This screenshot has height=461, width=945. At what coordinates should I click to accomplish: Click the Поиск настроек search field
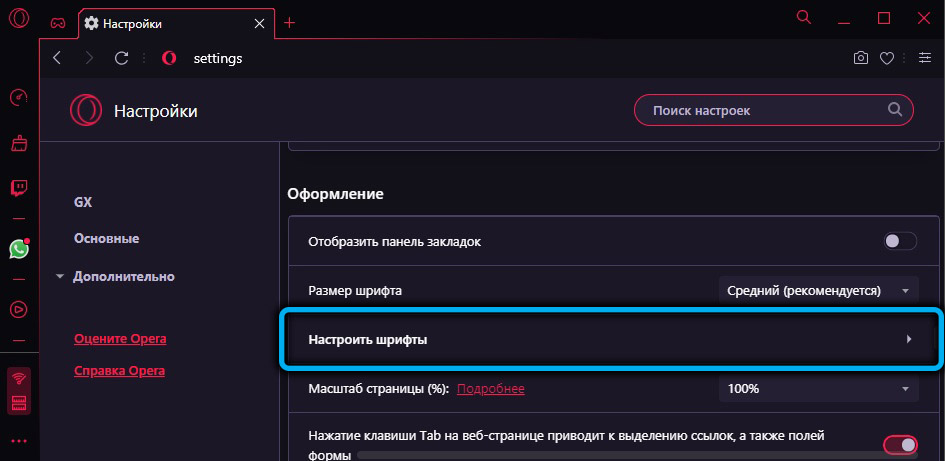pyautogui.click(x=765, y=110)
